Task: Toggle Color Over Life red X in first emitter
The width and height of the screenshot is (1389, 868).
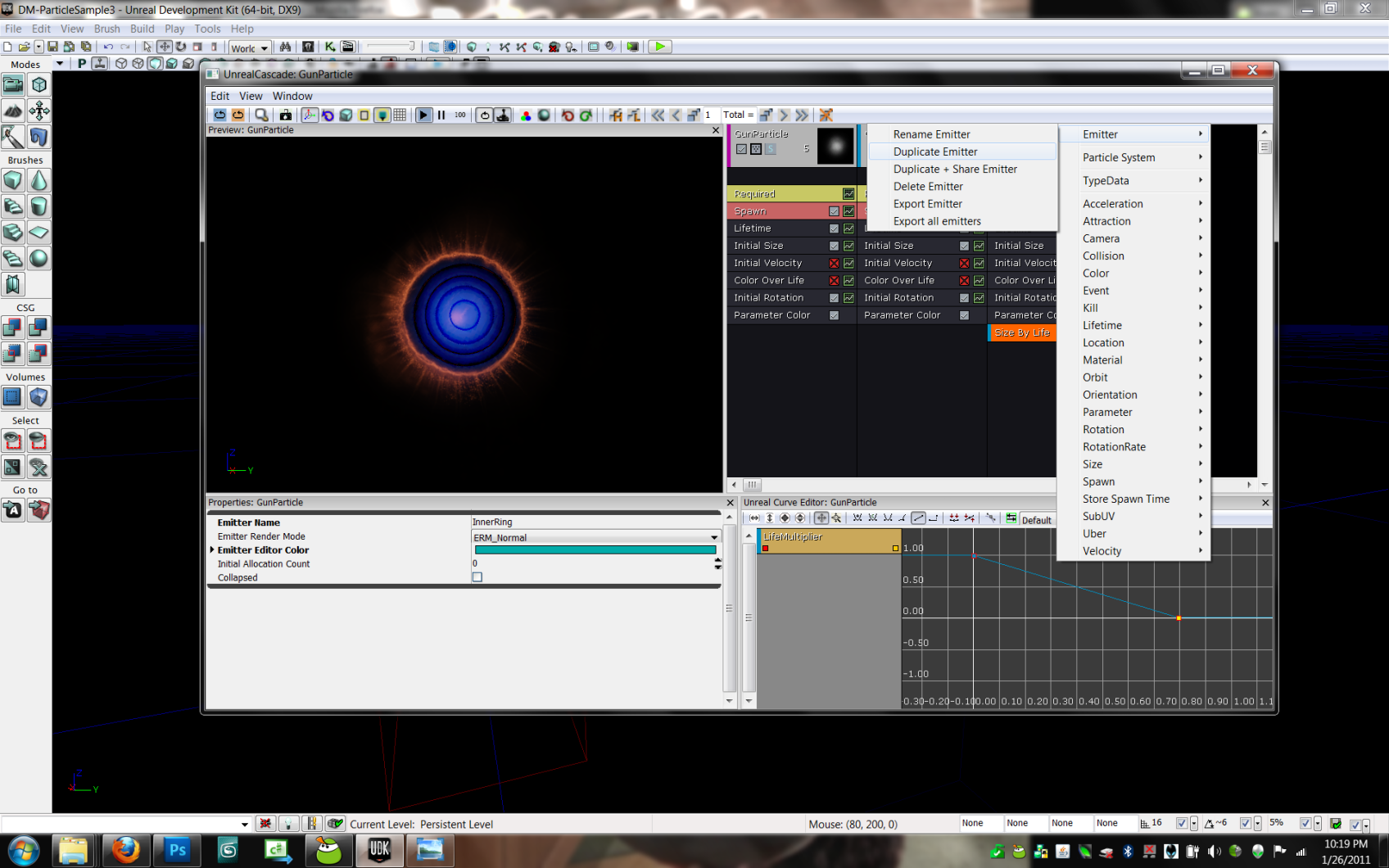Action: point(834,280)
